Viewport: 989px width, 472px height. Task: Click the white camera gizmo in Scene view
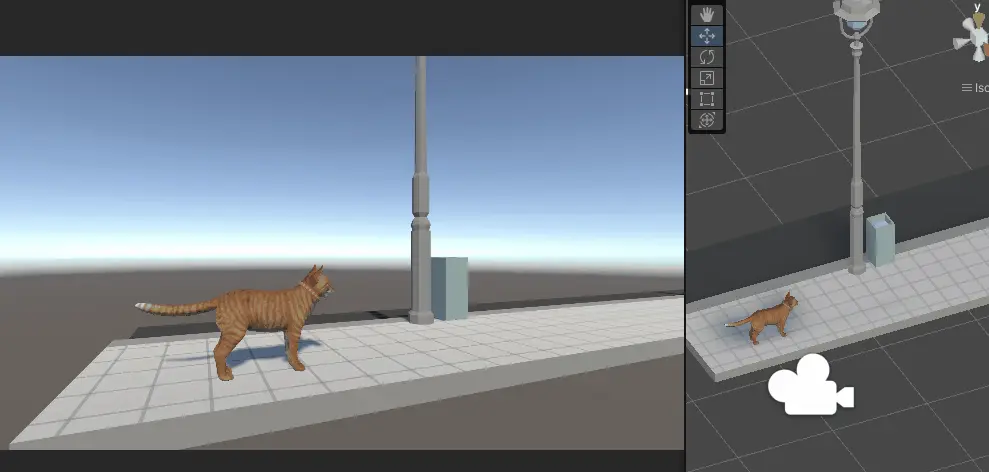[810, 385]
